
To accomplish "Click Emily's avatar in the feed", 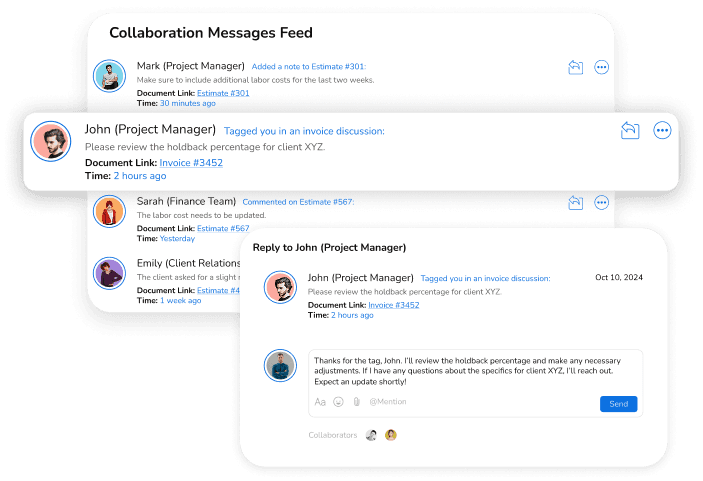I will click(x=109, y=273).
